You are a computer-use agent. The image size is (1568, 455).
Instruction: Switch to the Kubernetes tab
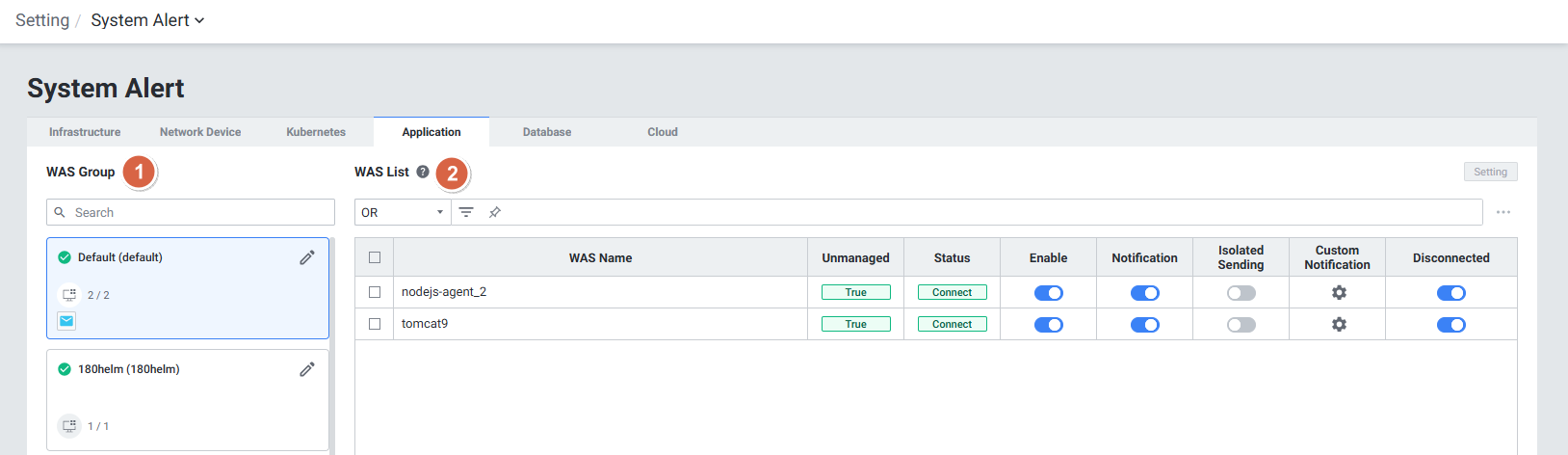tap(316, 132)
